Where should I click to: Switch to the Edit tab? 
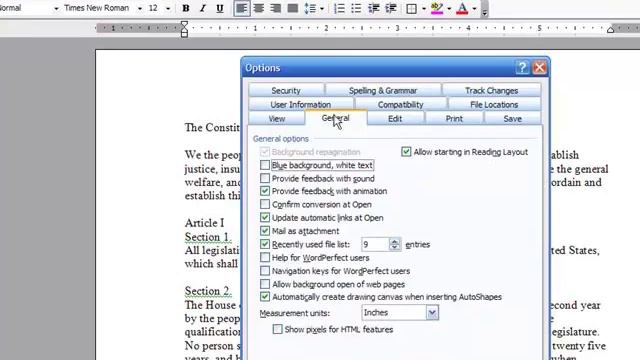click(x=395, y=119)
